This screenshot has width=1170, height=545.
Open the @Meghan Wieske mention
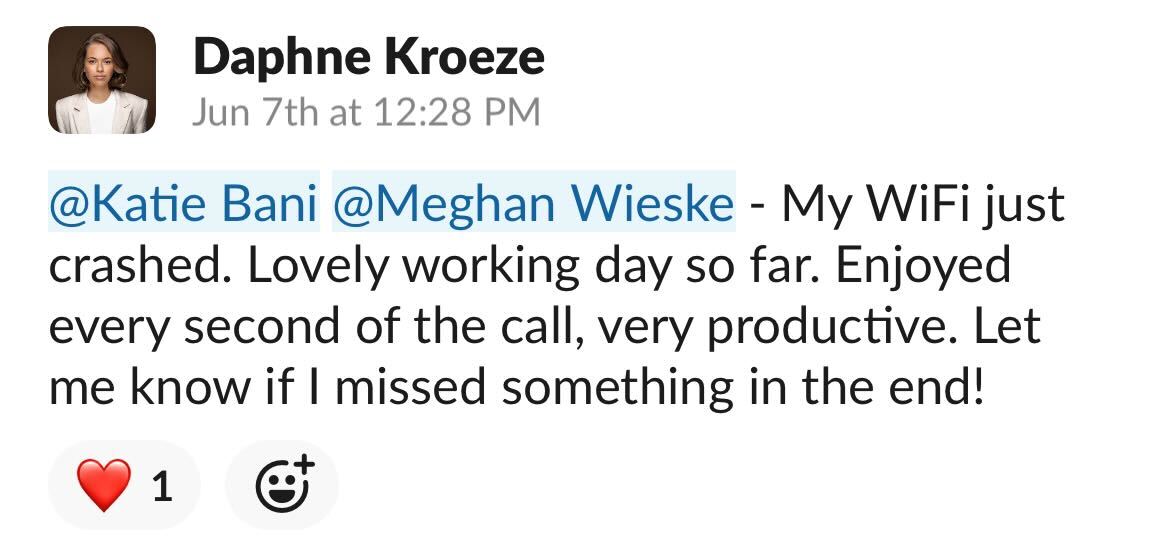(x=534, y=202)
